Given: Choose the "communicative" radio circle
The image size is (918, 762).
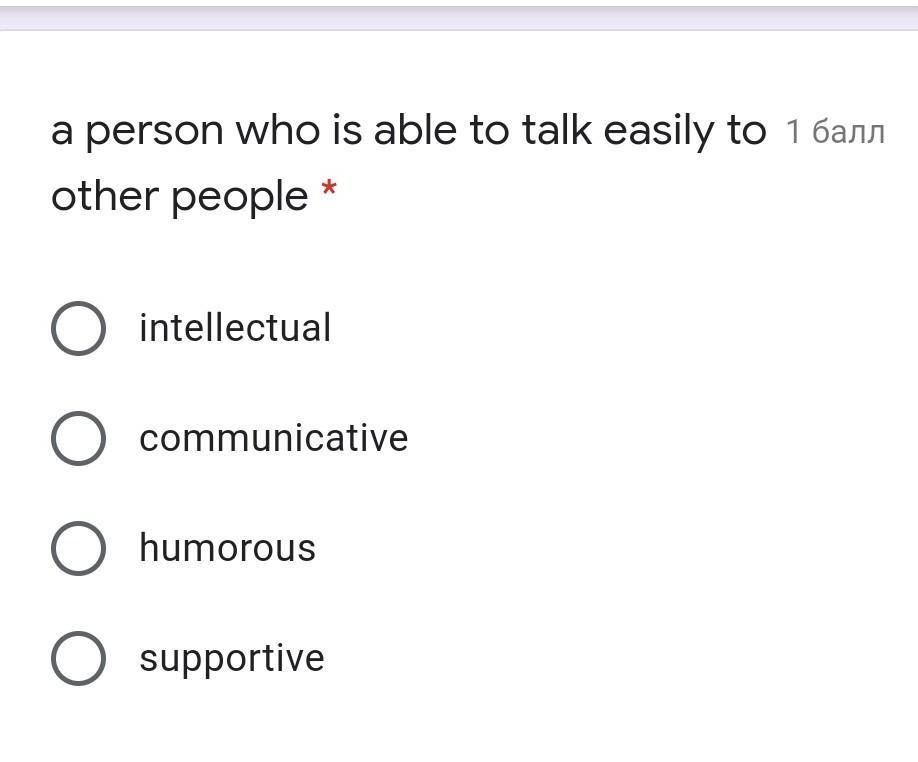Looking at the screenshot, I should pos(78,438).
